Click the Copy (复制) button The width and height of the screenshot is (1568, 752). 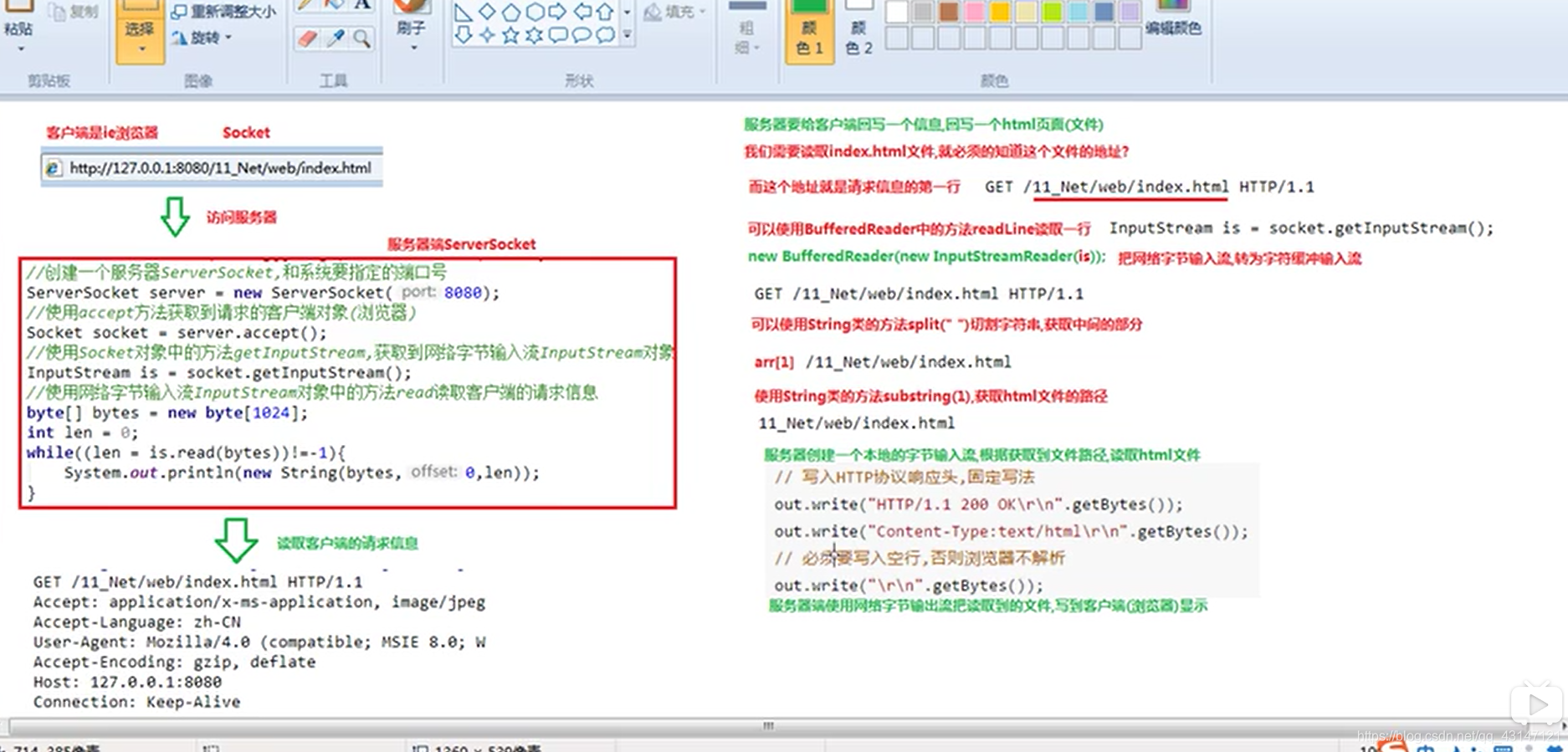(x=74, y=12)
